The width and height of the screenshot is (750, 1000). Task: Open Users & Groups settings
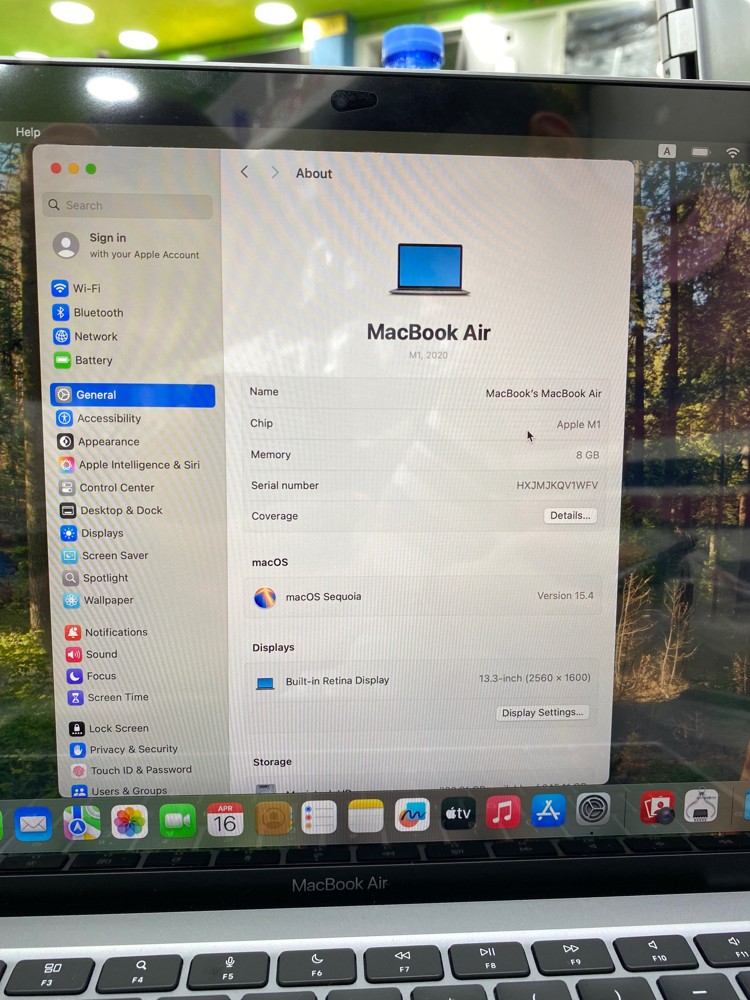coord(120,791)
